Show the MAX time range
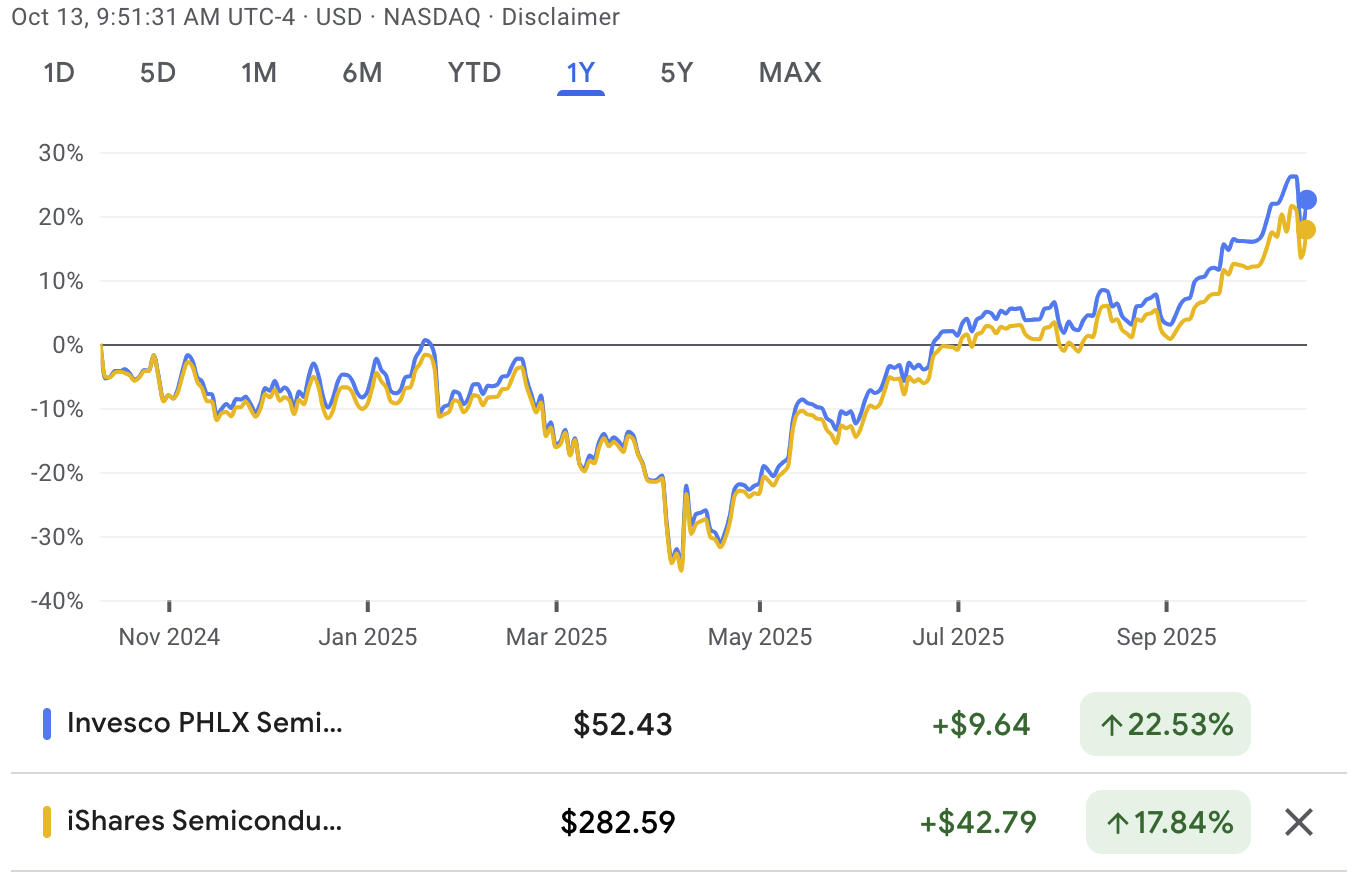Image resolution: width=1352 pixels, height=886 pixels. click(790, 73)
